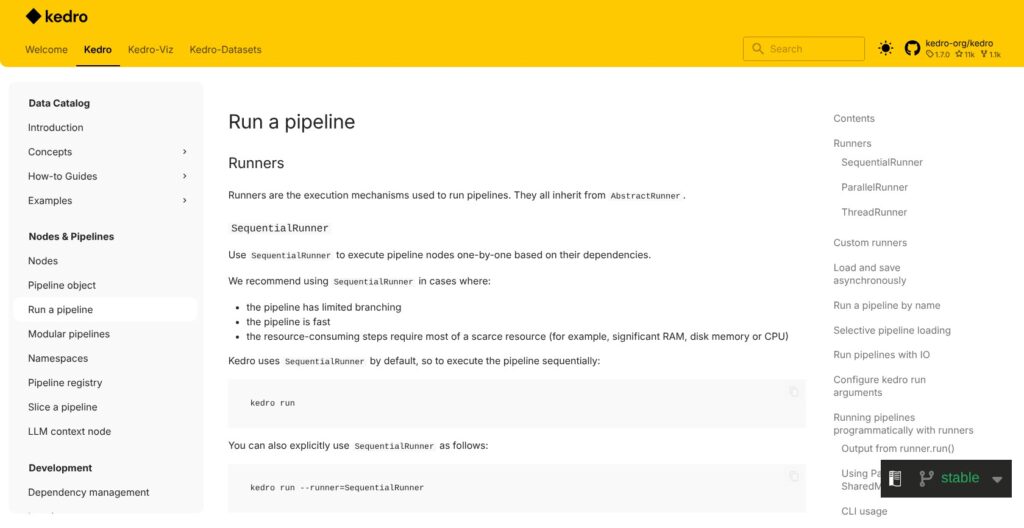Click the search magnifier icon
1024x528 pixels.
tap(758, 49)
